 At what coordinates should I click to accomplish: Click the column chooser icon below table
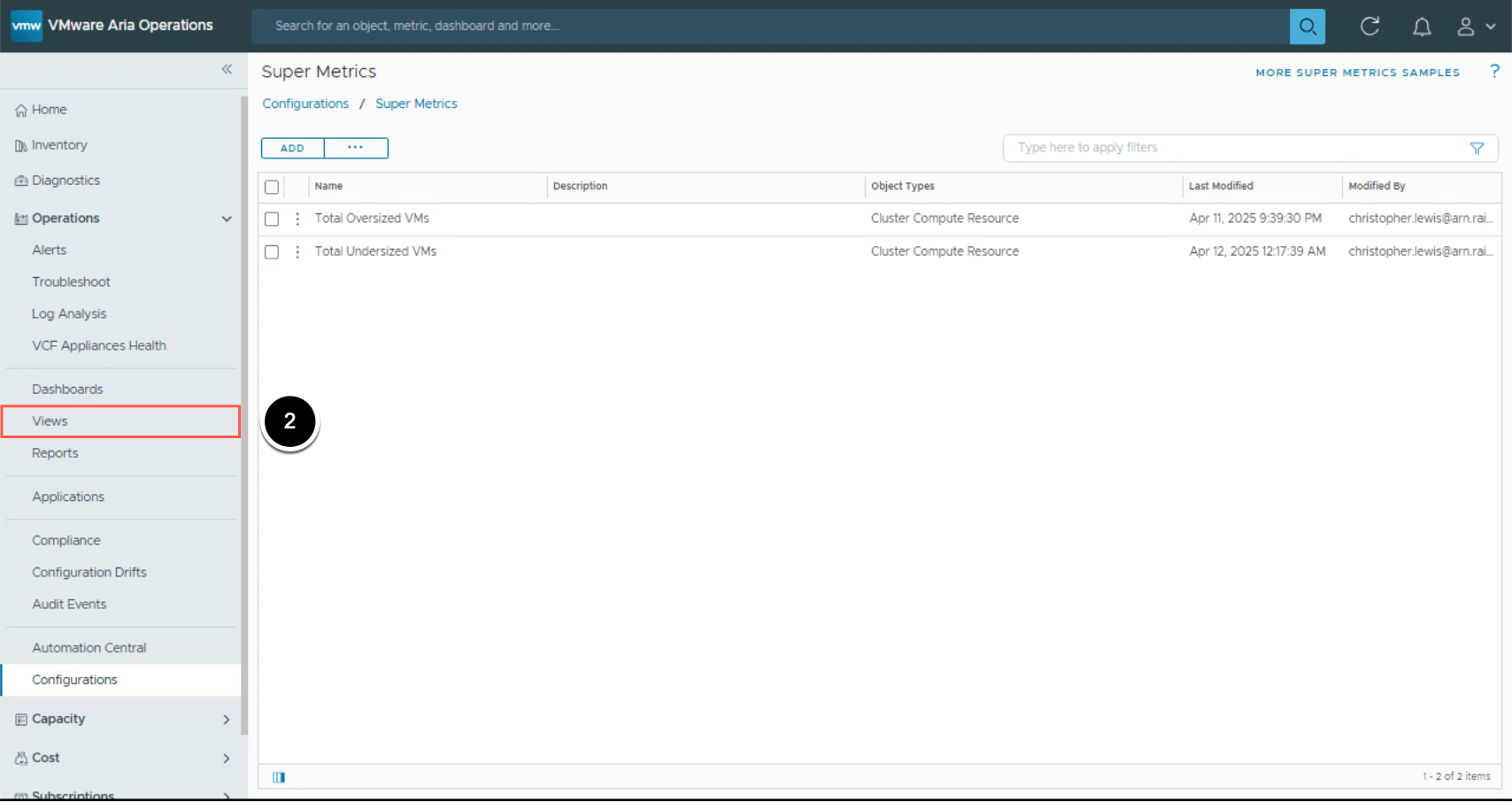(x=279, y=777)
